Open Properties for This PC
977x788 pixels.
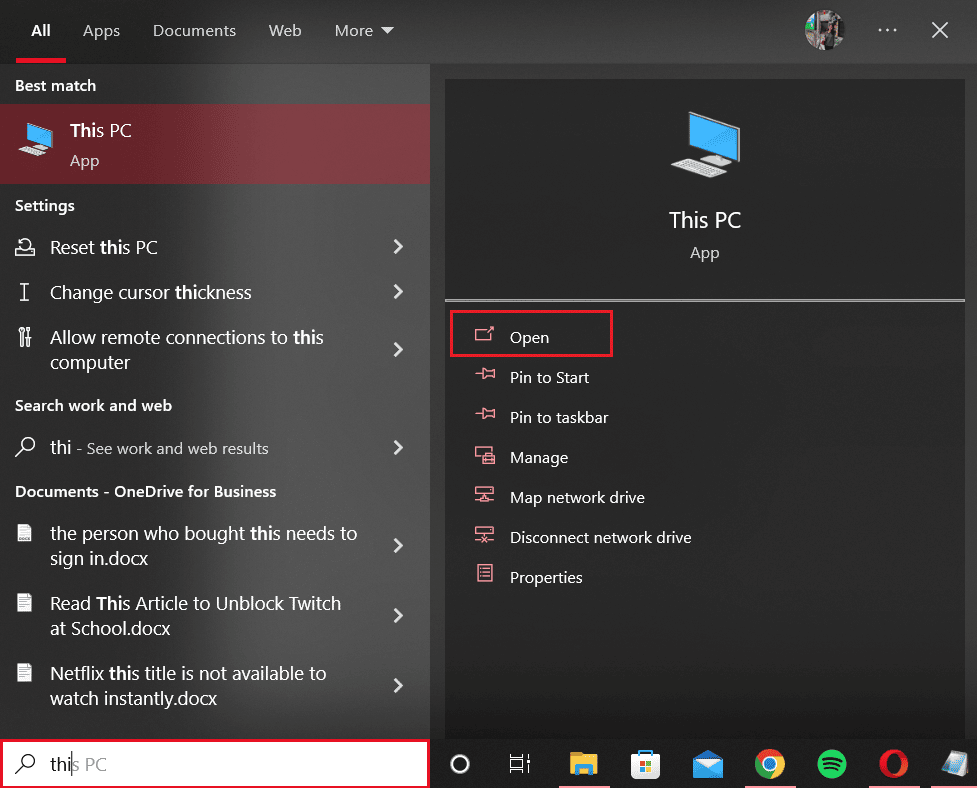(x=546, y=577)
